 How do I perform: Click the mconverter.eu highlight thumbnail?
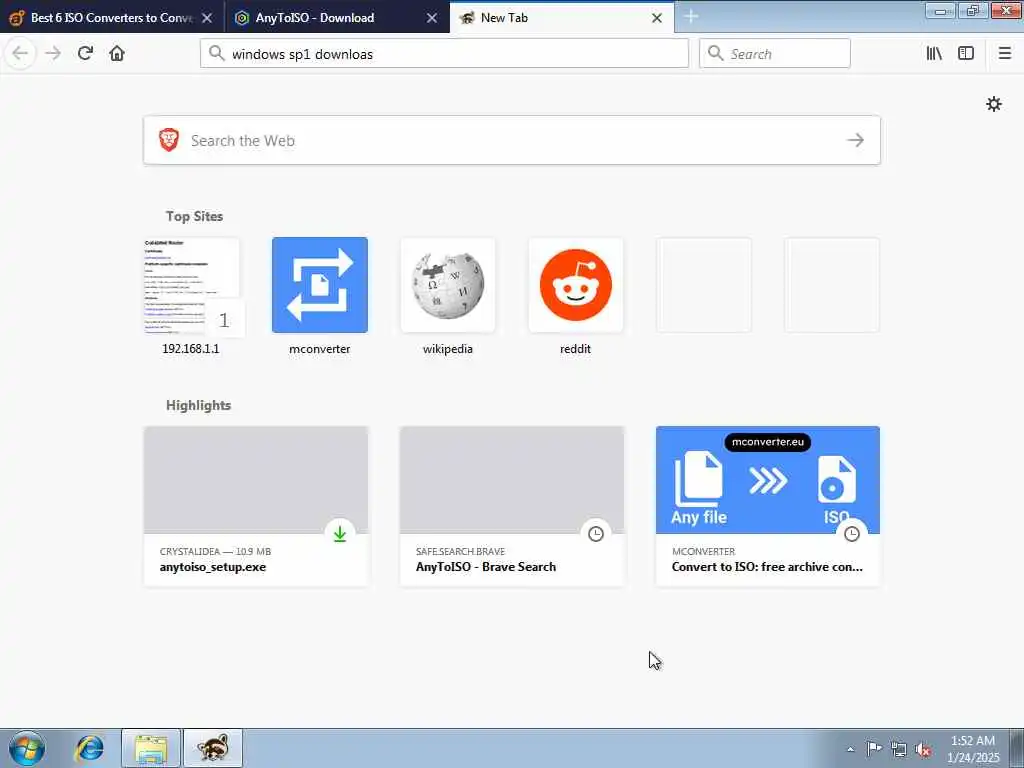[x=768, y=480]
